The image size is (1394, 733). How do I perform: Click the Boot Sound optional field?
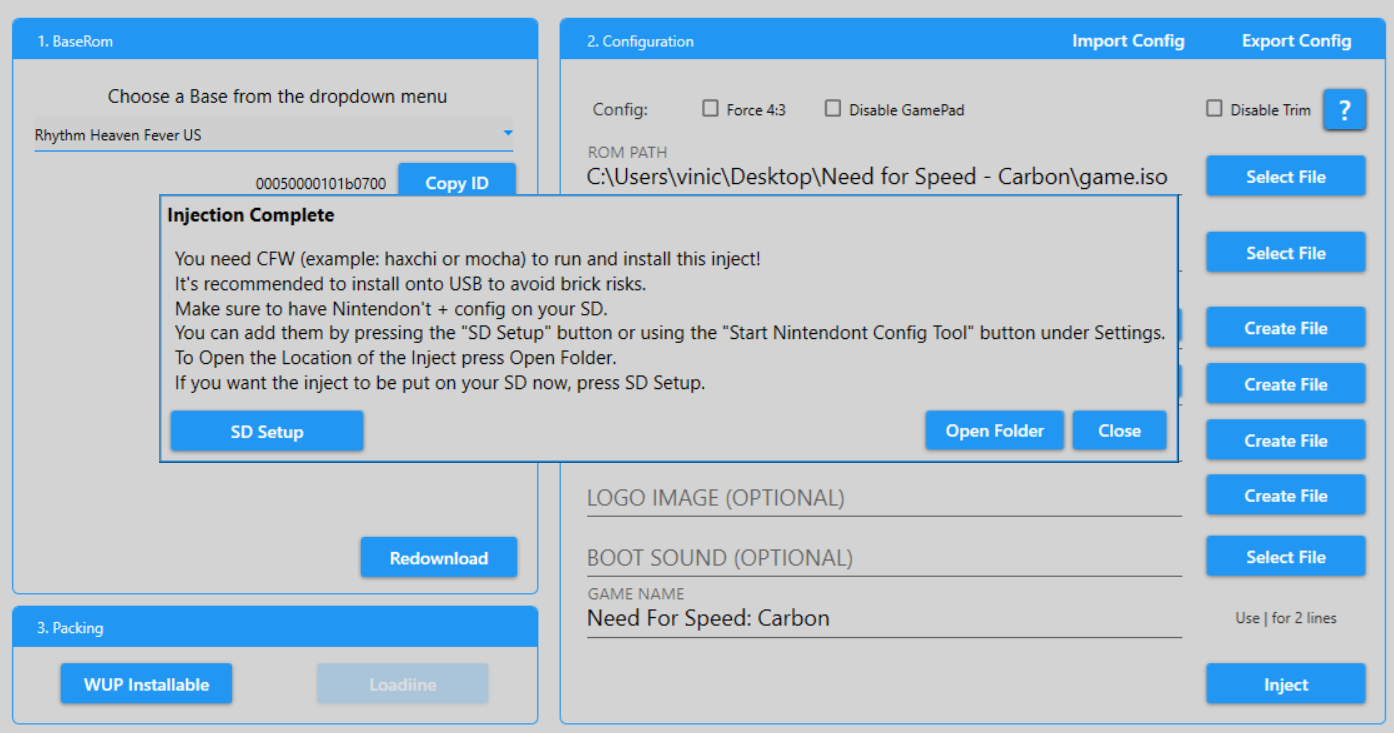click(883, 558)
